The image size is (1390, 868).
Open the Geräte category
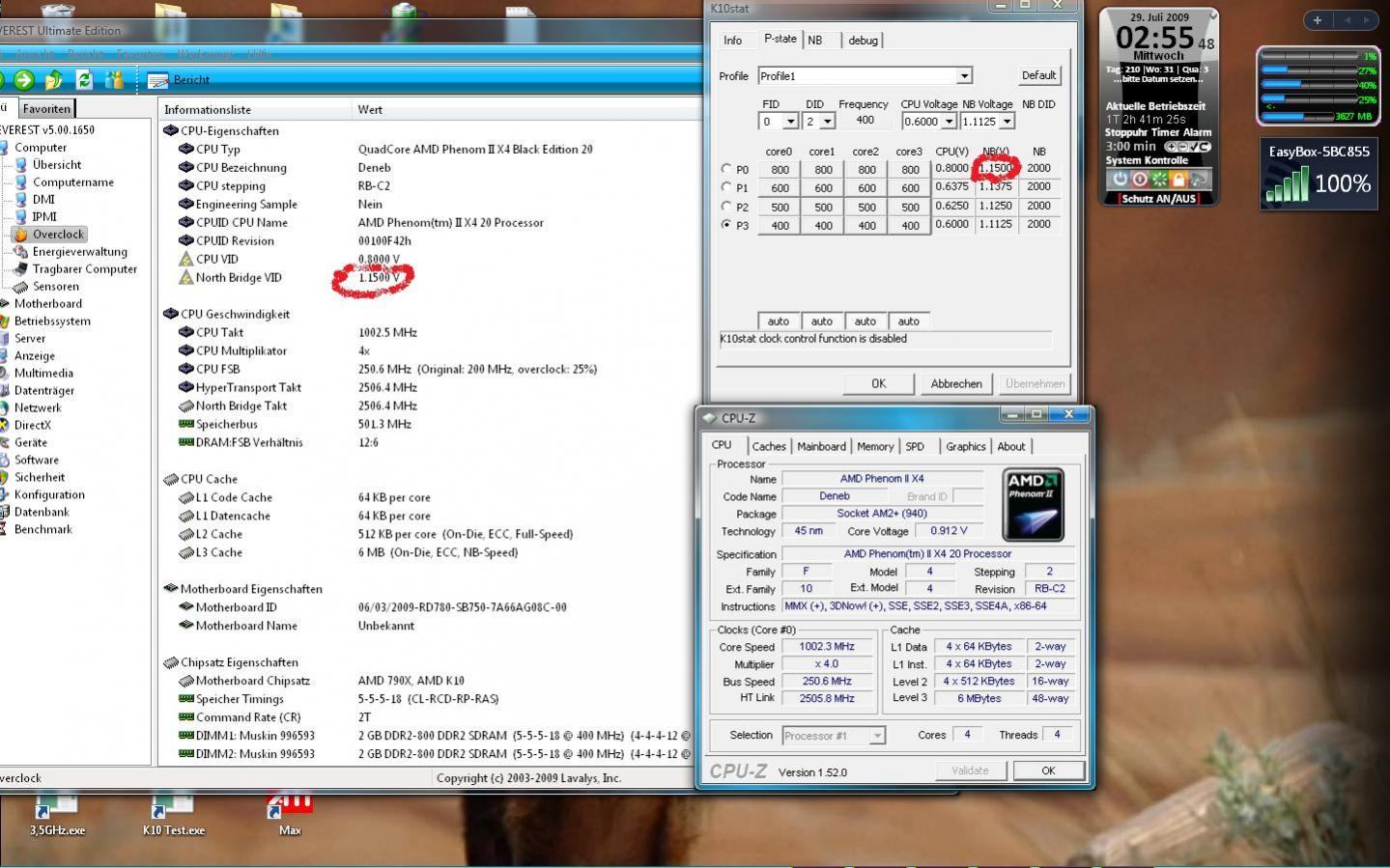[x=31, y=443]
